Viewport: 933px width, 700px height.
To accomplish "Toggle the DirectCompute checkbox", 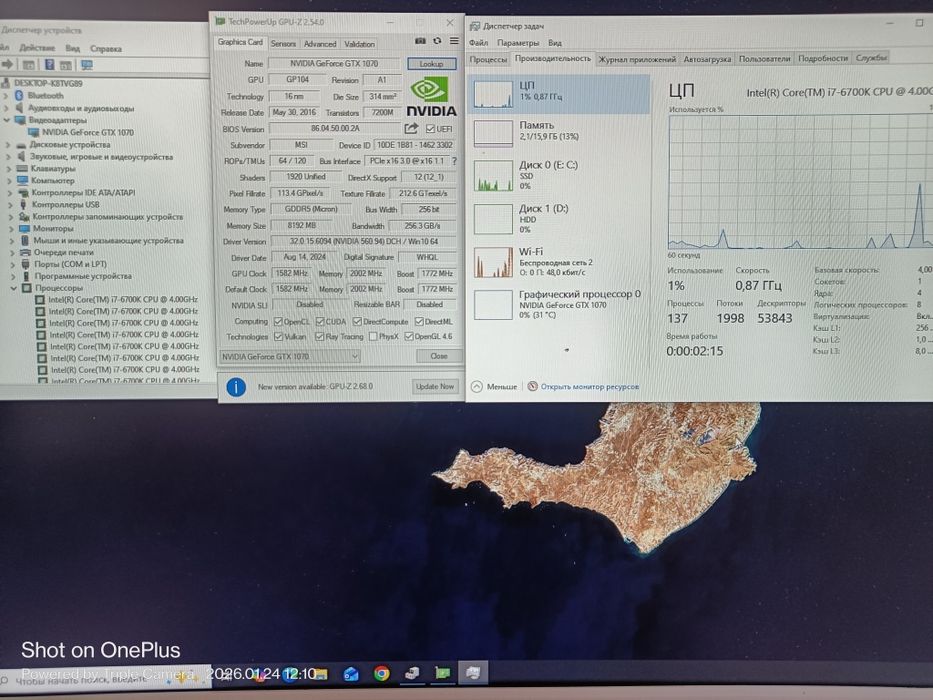I will pos(357,321).
